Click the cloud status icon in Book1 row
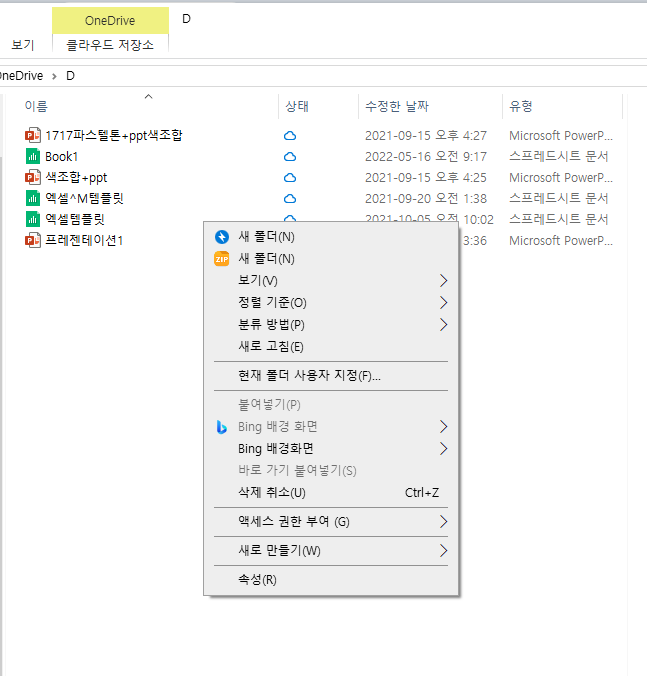 290,156
